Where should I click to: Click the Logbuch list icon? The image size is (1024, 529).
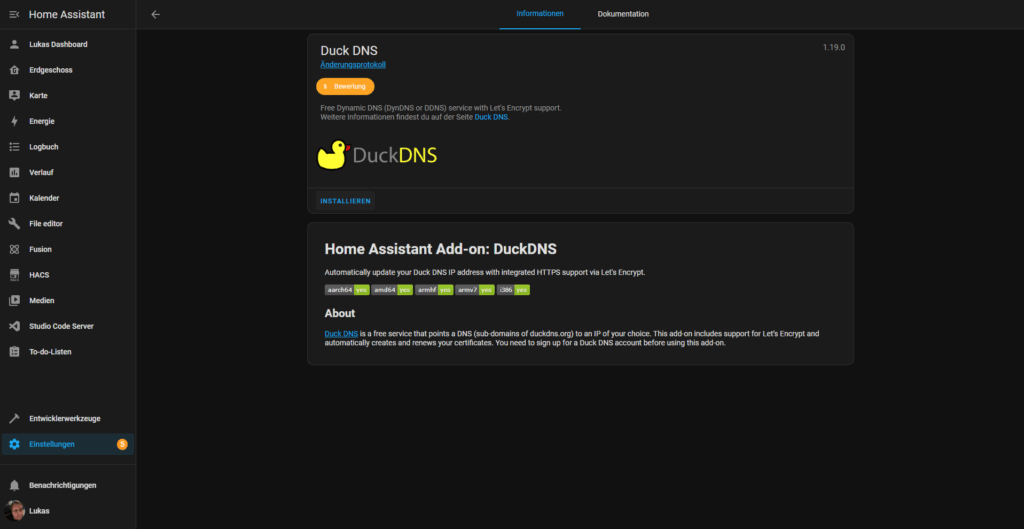pos(14,147)
